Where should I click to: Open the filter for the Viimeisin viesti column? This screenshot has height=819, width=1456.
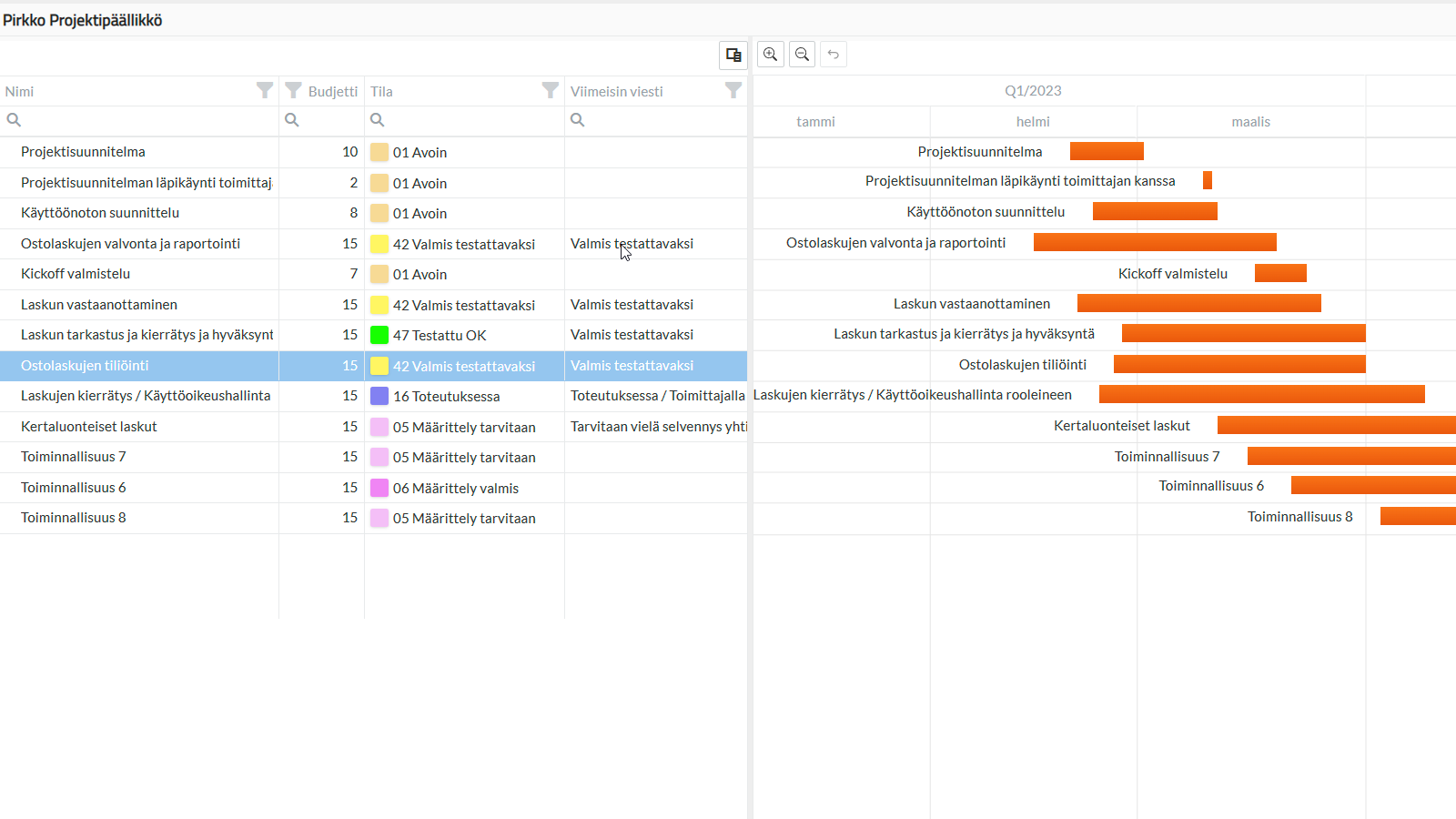tap(733, 90)
